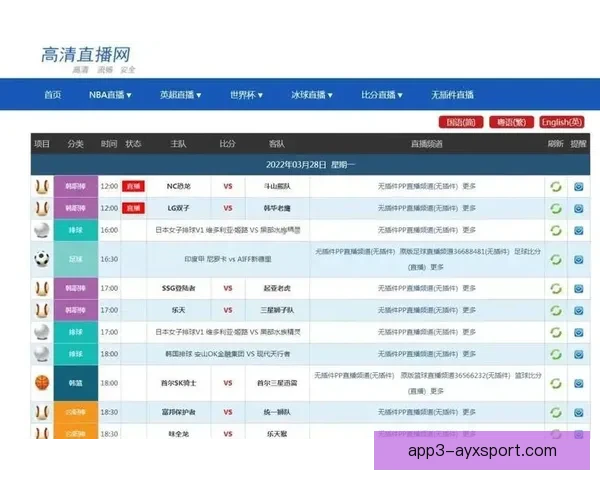Expand the NBA直播 dropdown menu
The height and width of the screenshot is (480, 600).
tap(110, 95)
